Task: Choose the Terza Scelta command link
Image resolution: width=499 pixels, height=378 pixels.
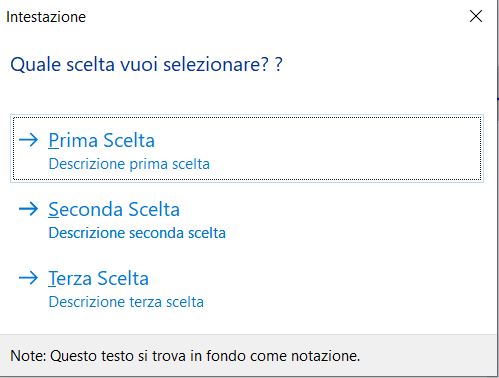Action: point(247,287)
